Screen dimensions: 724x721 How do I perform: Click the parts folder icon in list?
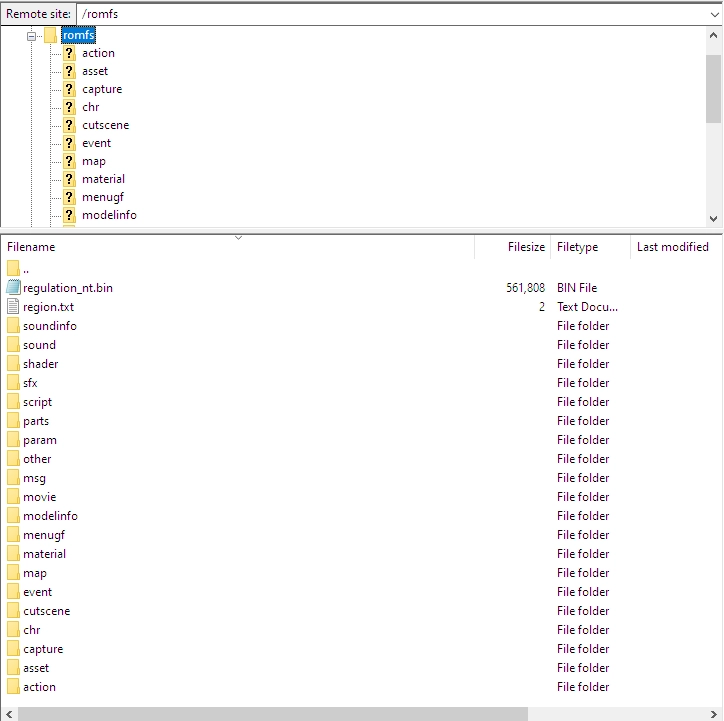(x=13, y=421)
